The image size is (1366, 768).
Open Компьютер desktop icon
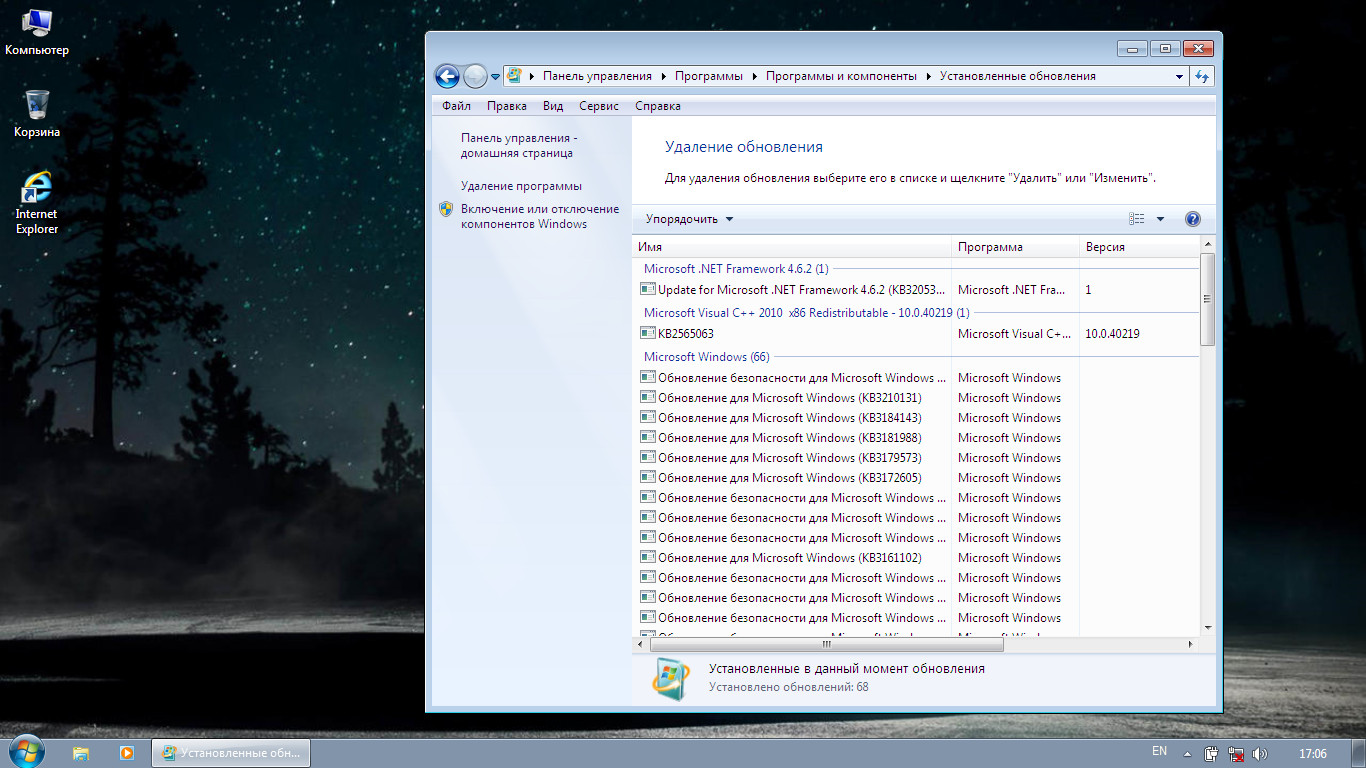point(37,32)
